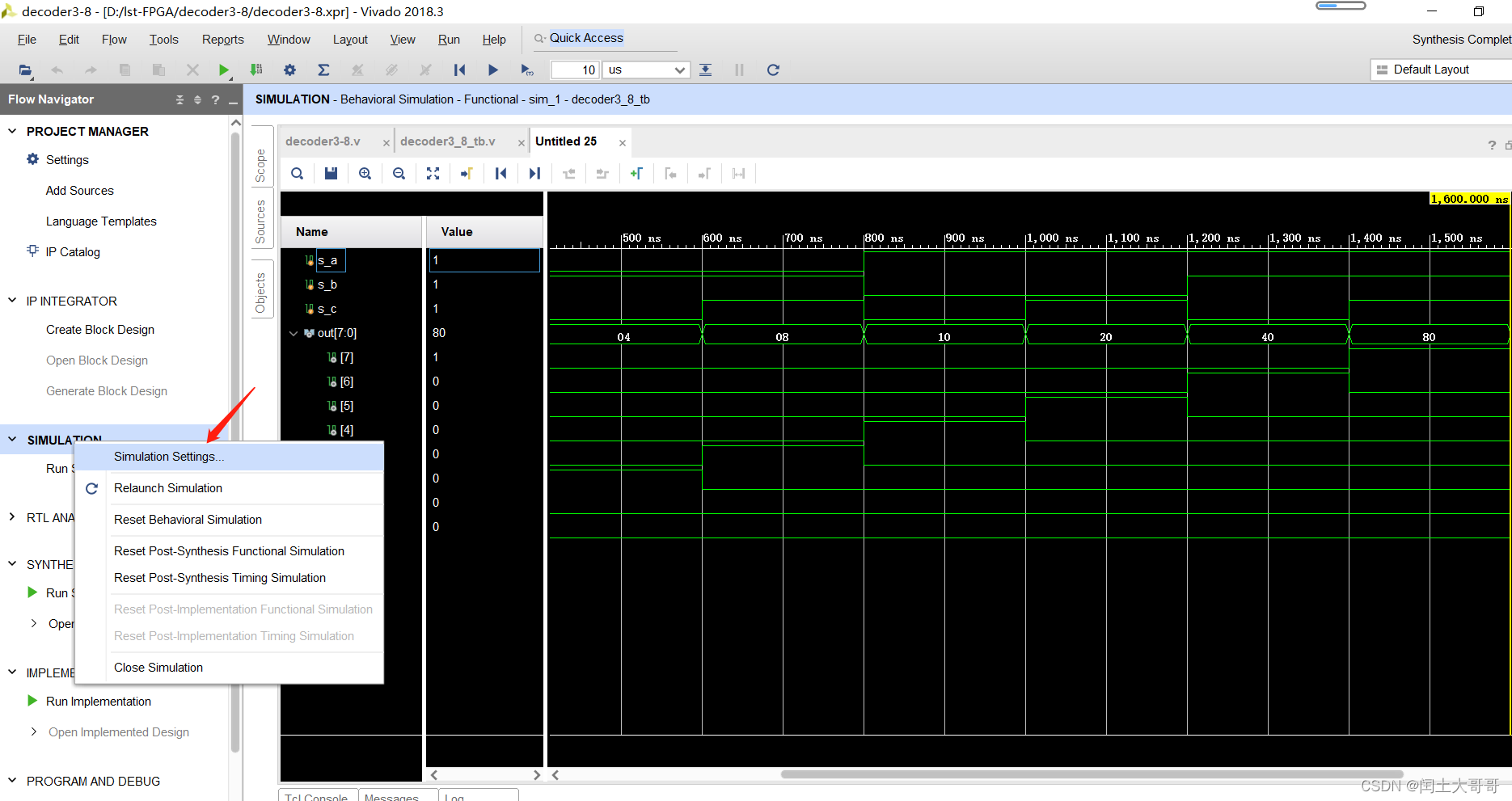This screenshot has width=1512, height=801.
Task: Go to time 0 in waveform
Action: click(500, 174)
